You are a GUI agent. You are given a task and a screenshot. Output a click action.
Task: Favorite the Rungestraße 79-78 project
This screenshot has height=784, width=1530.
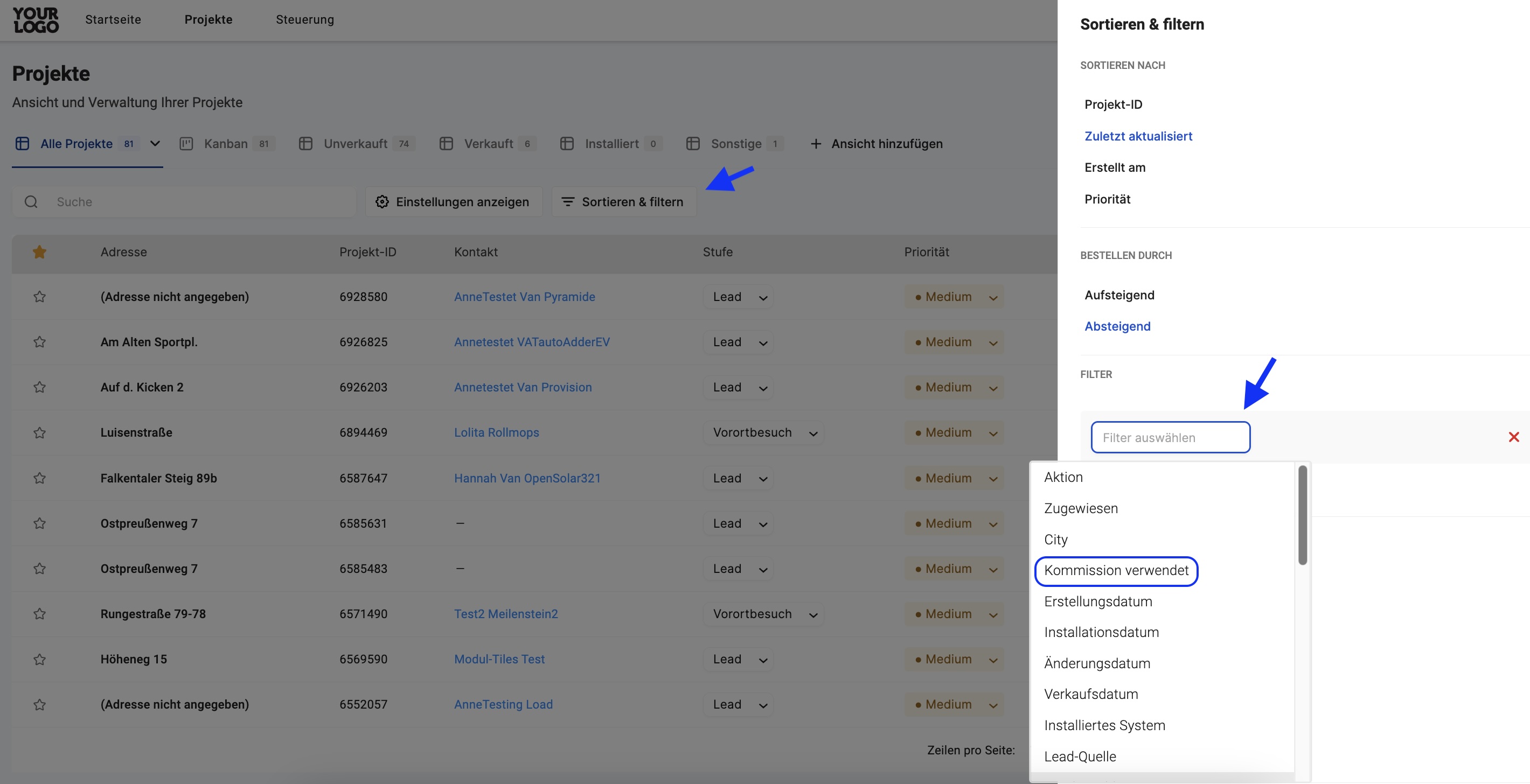tap(39, 614)
